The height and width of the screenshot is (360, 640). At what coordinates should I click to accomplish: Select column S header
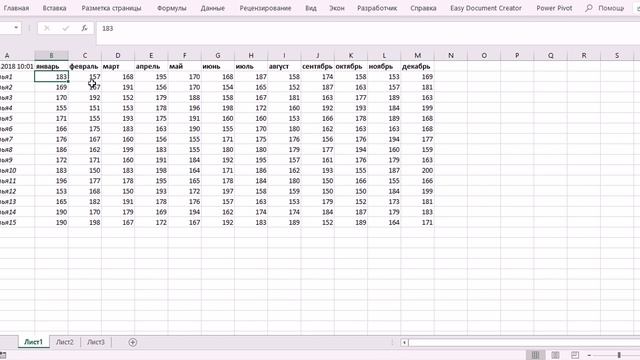[x=617, y=56]
